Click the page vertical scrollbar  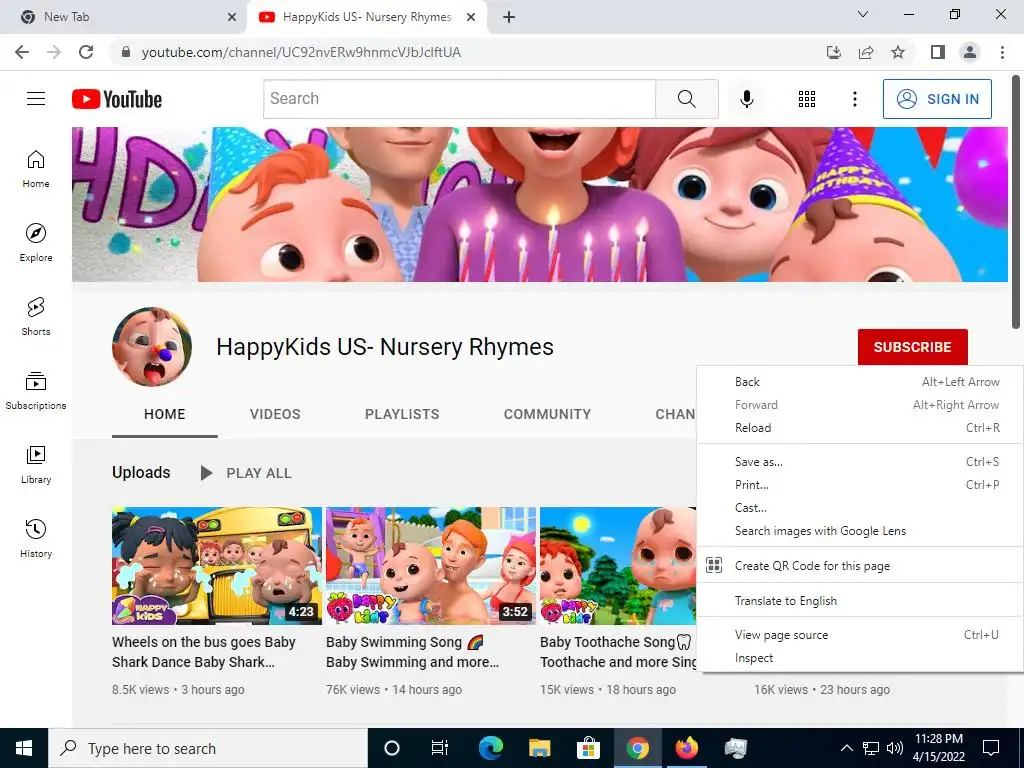[1016, 202]
